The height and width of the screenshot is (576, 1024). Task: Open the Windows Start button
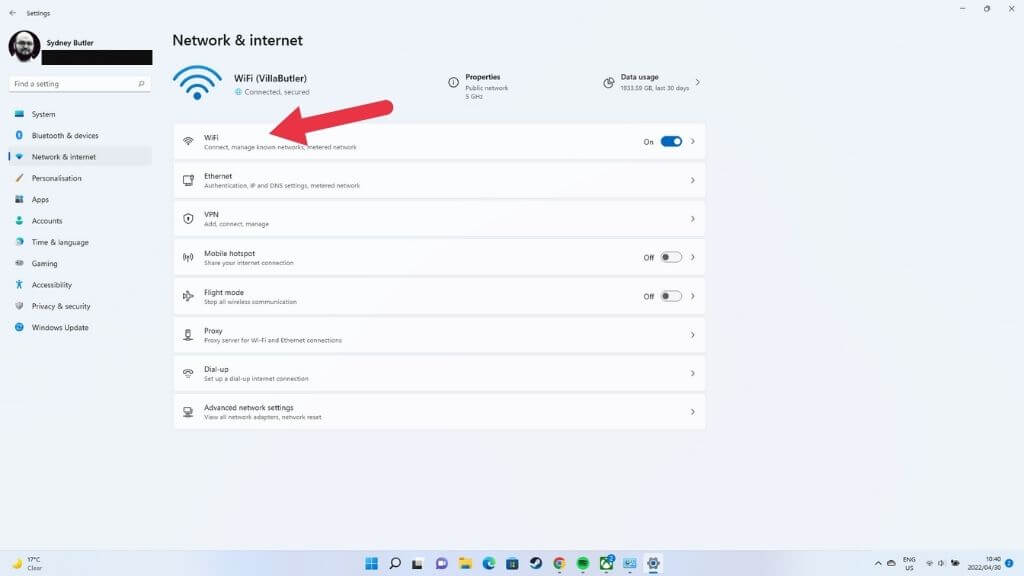372,563
